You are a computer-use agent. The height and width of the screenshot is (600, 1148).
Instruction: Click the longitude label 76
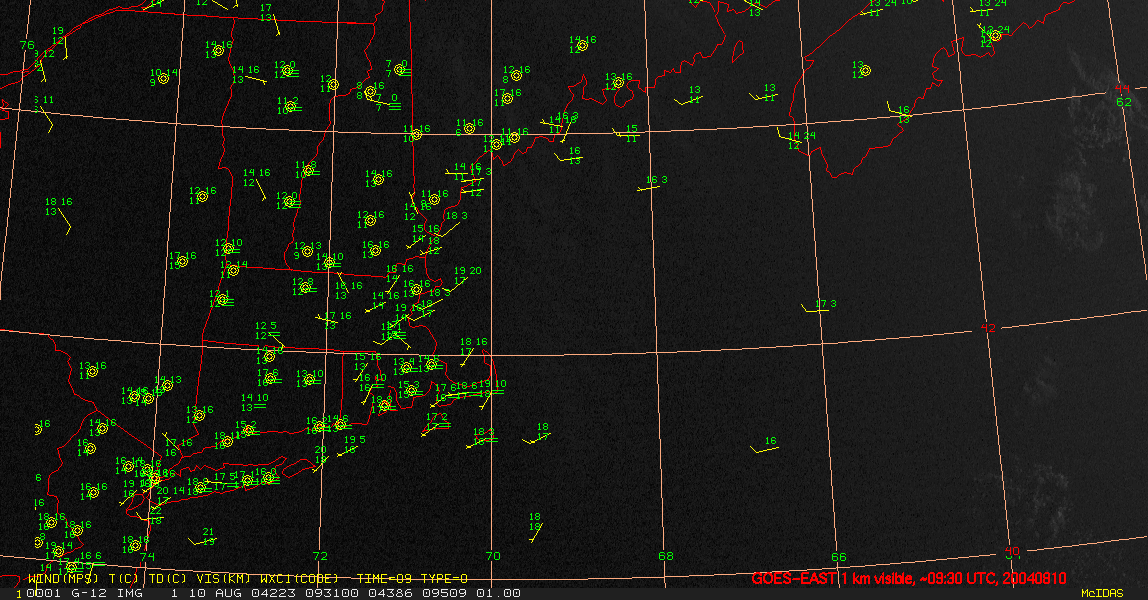[x=27, y=45]
